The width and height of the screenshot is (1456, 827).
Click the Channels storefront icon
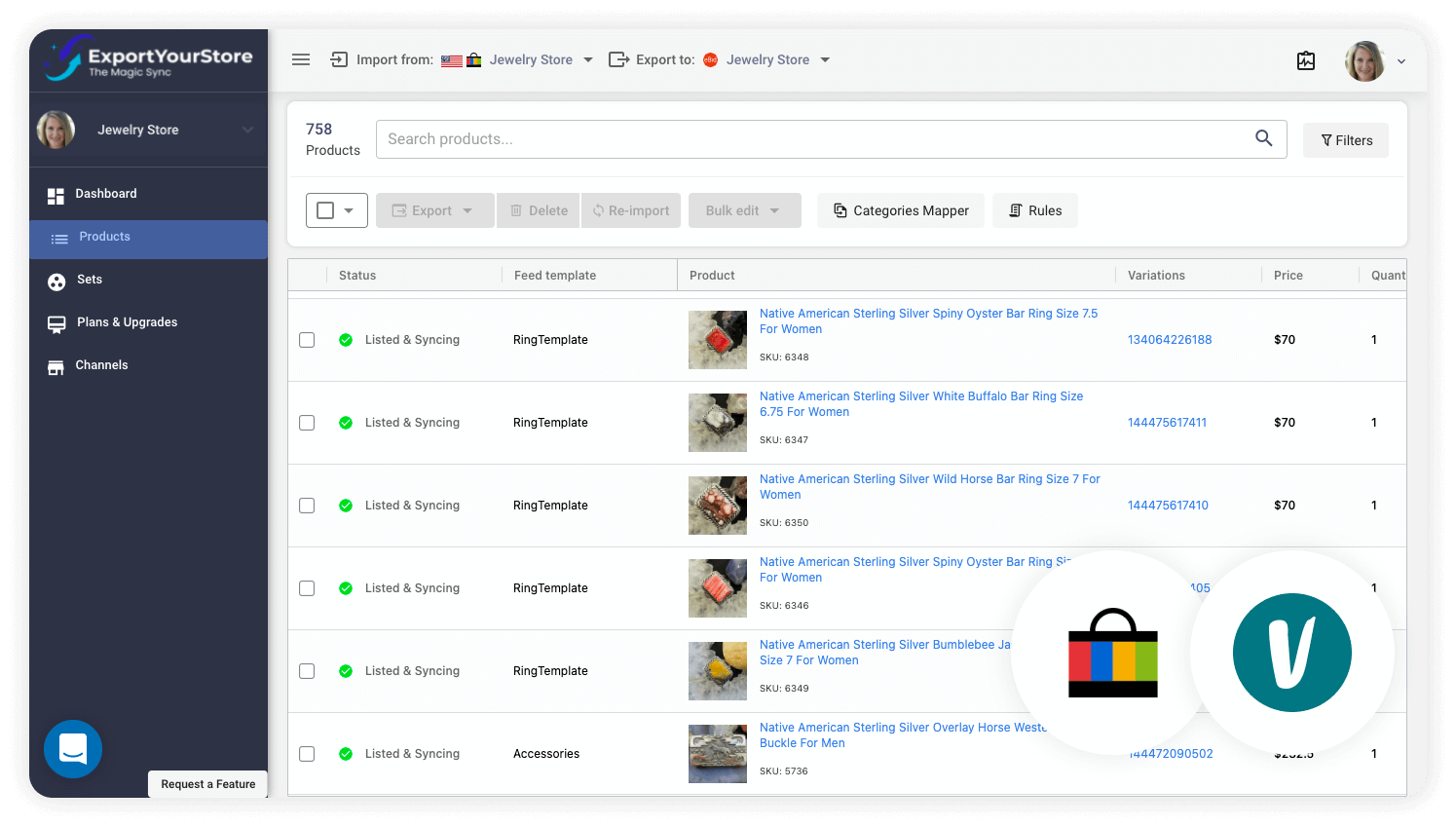pyautogui.click(x=56, y=367)
